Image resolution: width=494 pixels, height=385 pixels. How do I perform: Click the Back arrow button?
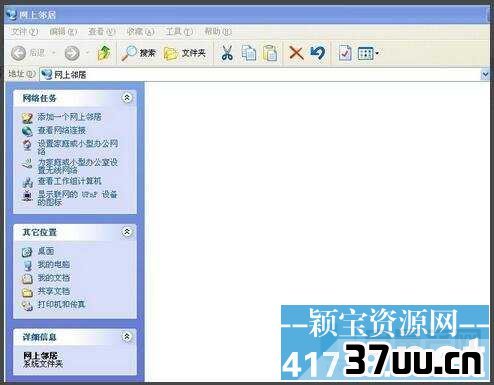(19, 53)
